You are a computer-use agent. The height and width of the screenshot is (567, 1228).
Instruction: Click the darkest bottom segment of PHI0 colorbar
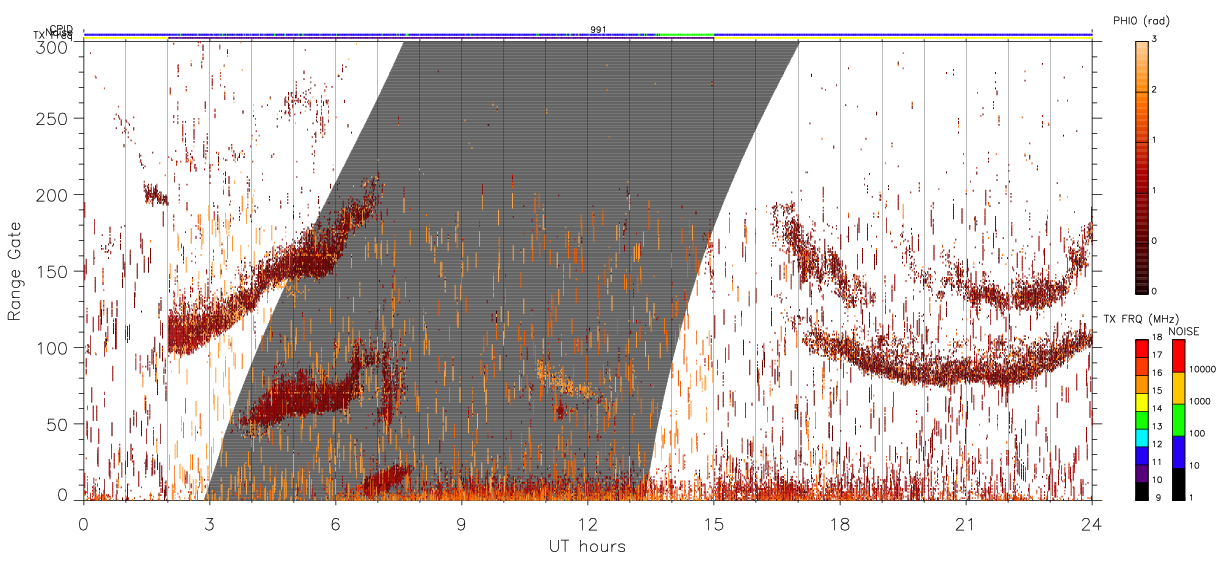tap(1141, 267)
